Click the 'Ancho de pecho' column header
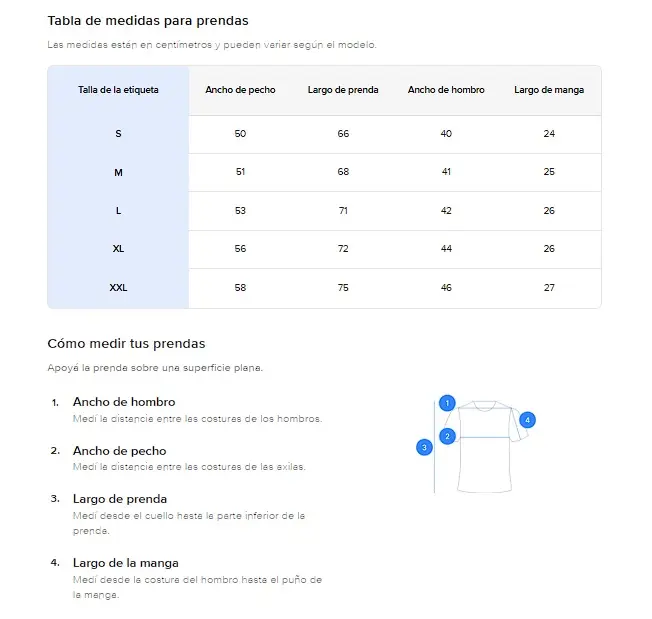The image size is (652, 619). pyautogui.click(x=240, y=90)
